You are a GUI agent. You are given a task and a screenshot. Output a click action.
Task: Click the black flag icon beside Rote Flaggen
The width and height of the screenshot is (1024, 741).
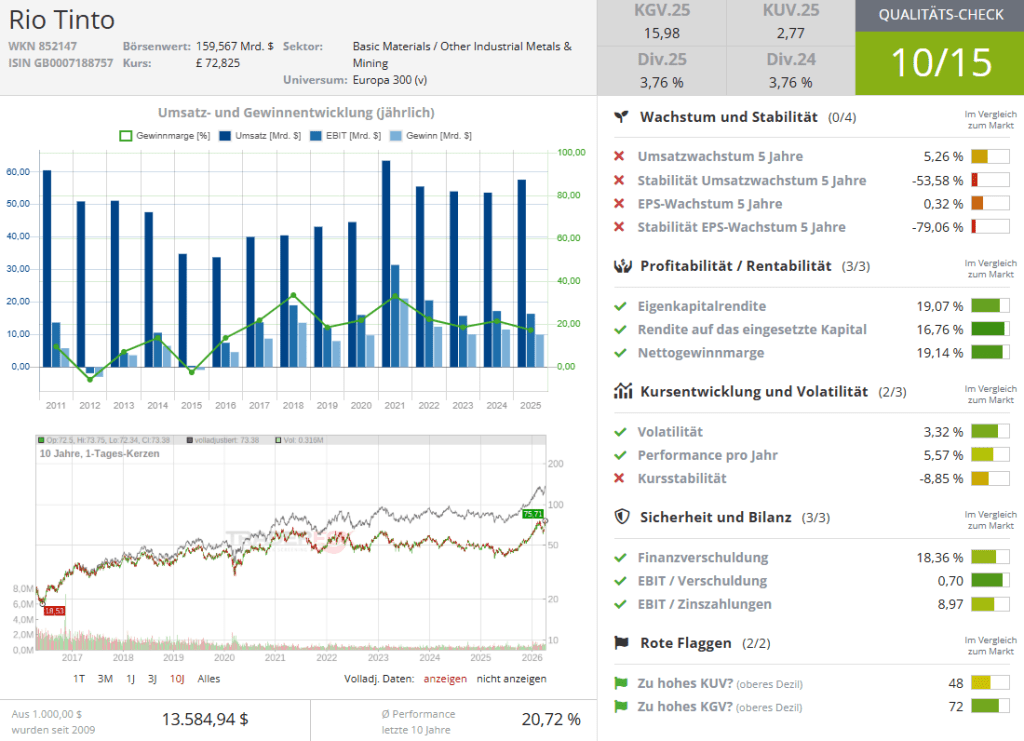pyautogui.click(x=621, y=643)
